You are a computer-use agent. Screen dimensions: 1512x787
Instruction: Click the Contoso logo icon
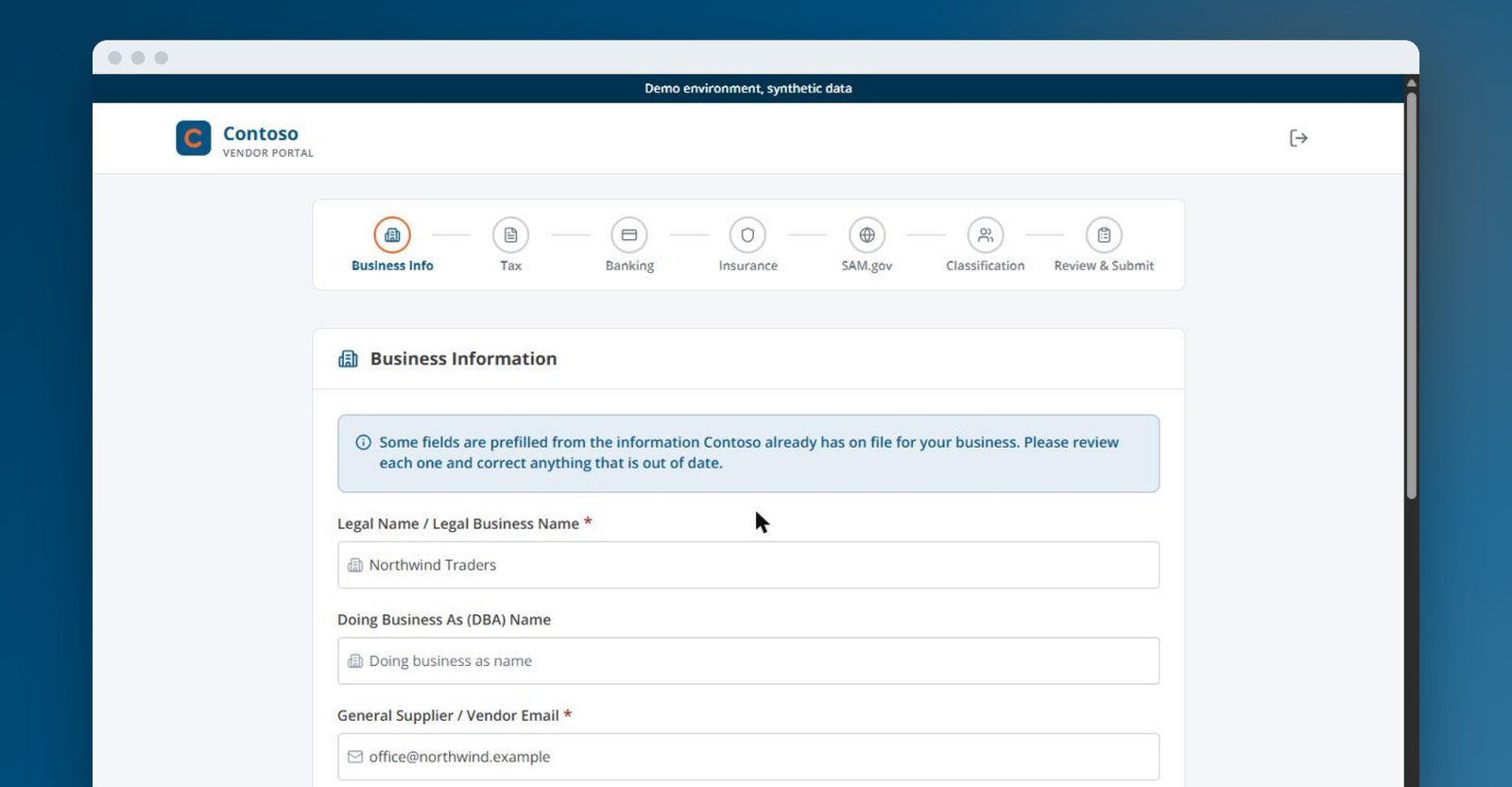tap(193, 138)
